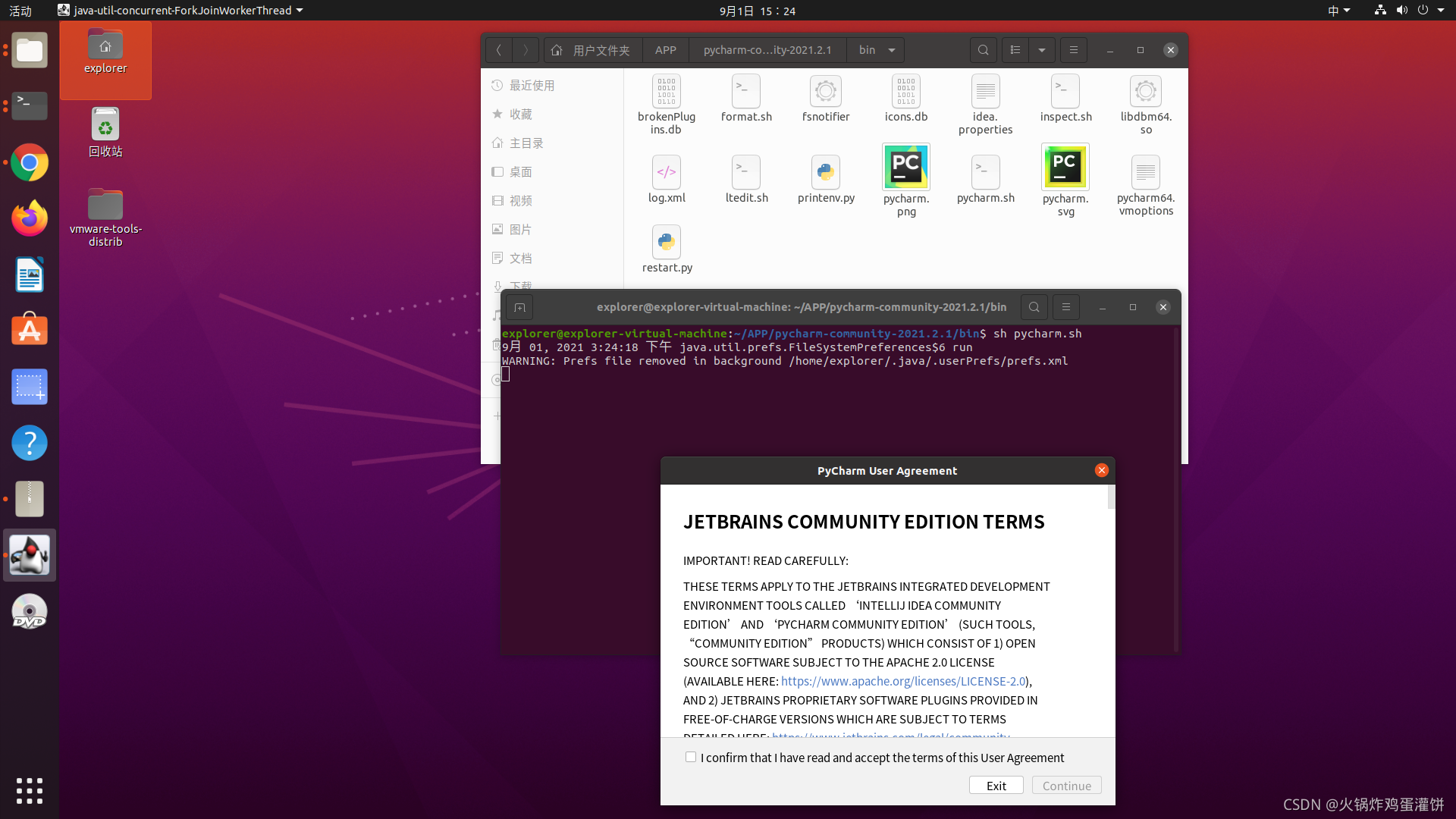Screen dimensions: 1456x819
Task: Select the libdbm64.so file
Action: pos(1145,105)
